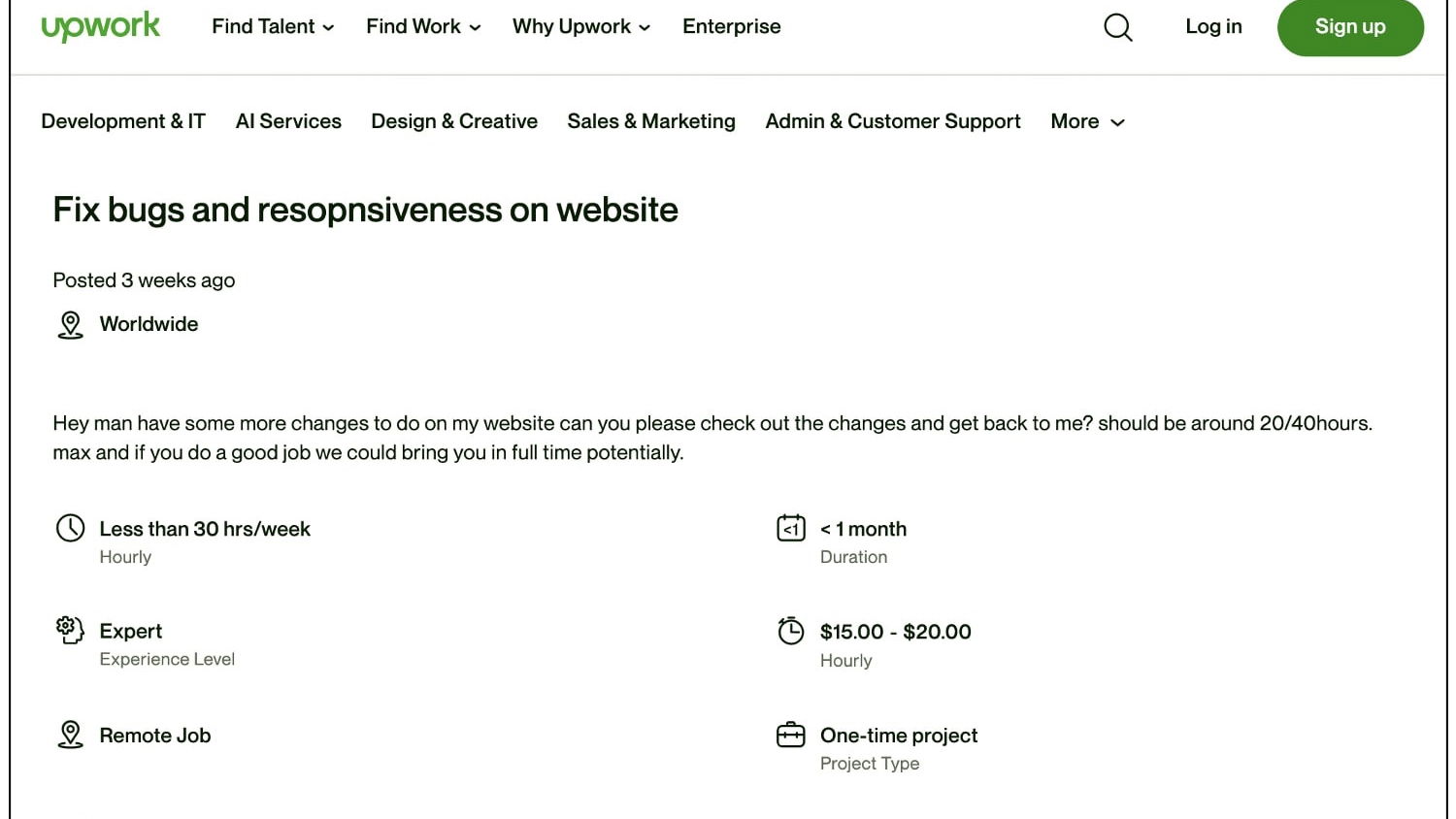Click the job title heading
Screen dimensions: 1456x819
[365, 210]
